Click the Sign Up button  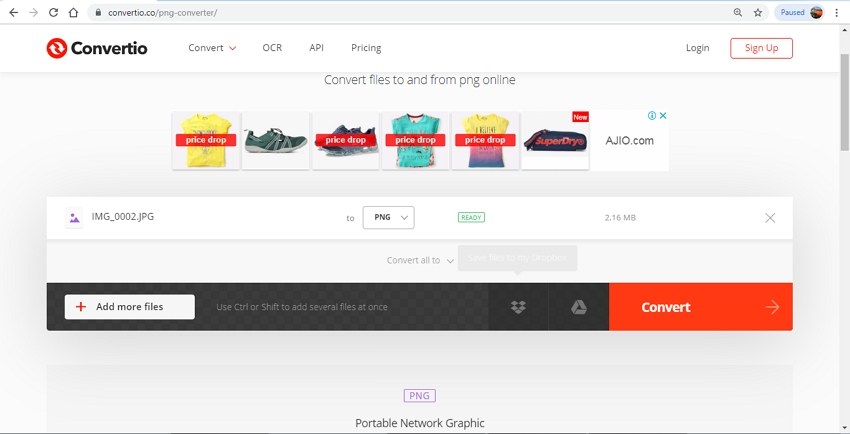click(761, 48)
